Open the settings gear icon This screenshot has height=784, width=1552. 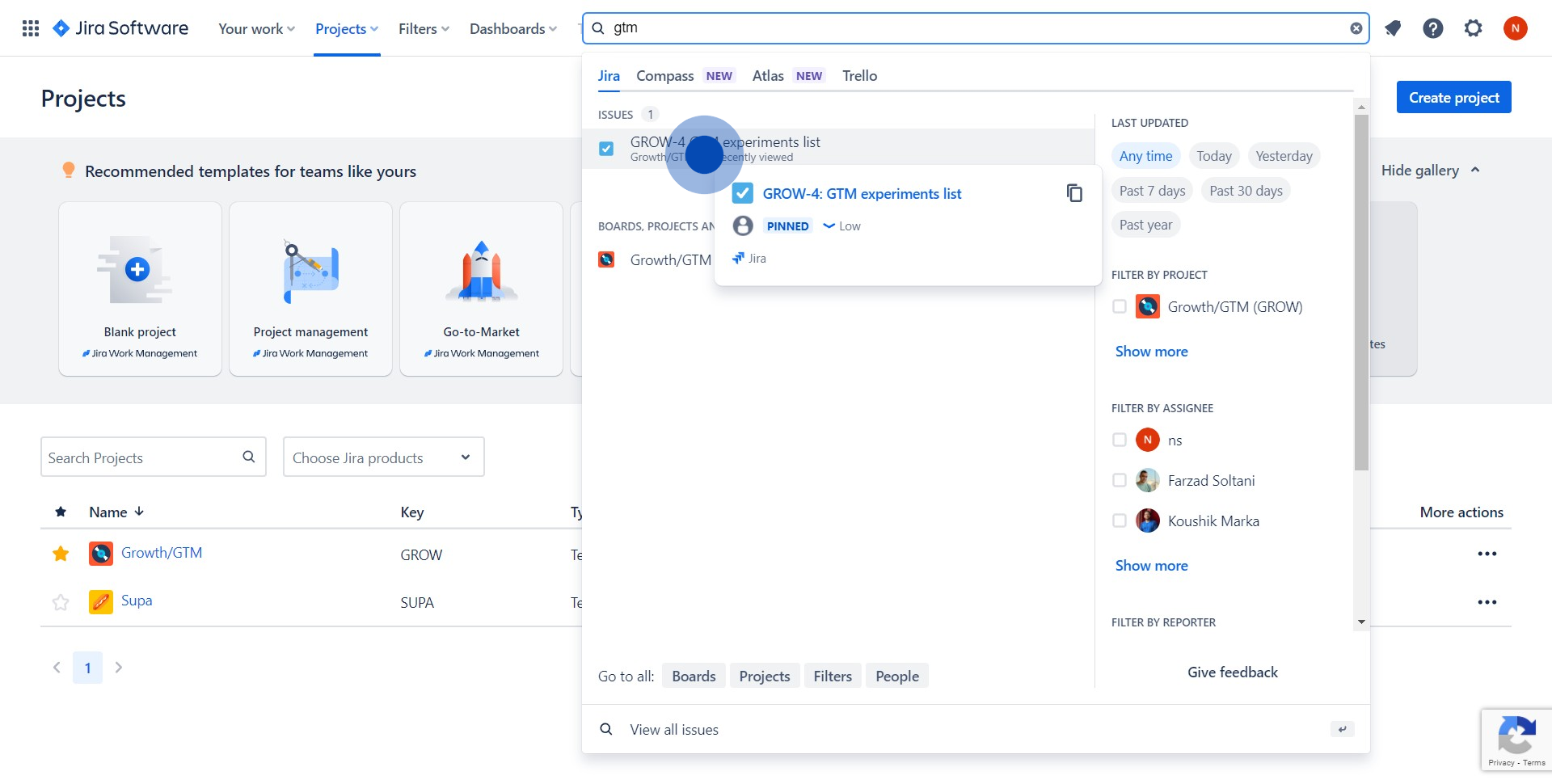(1474, 28)
